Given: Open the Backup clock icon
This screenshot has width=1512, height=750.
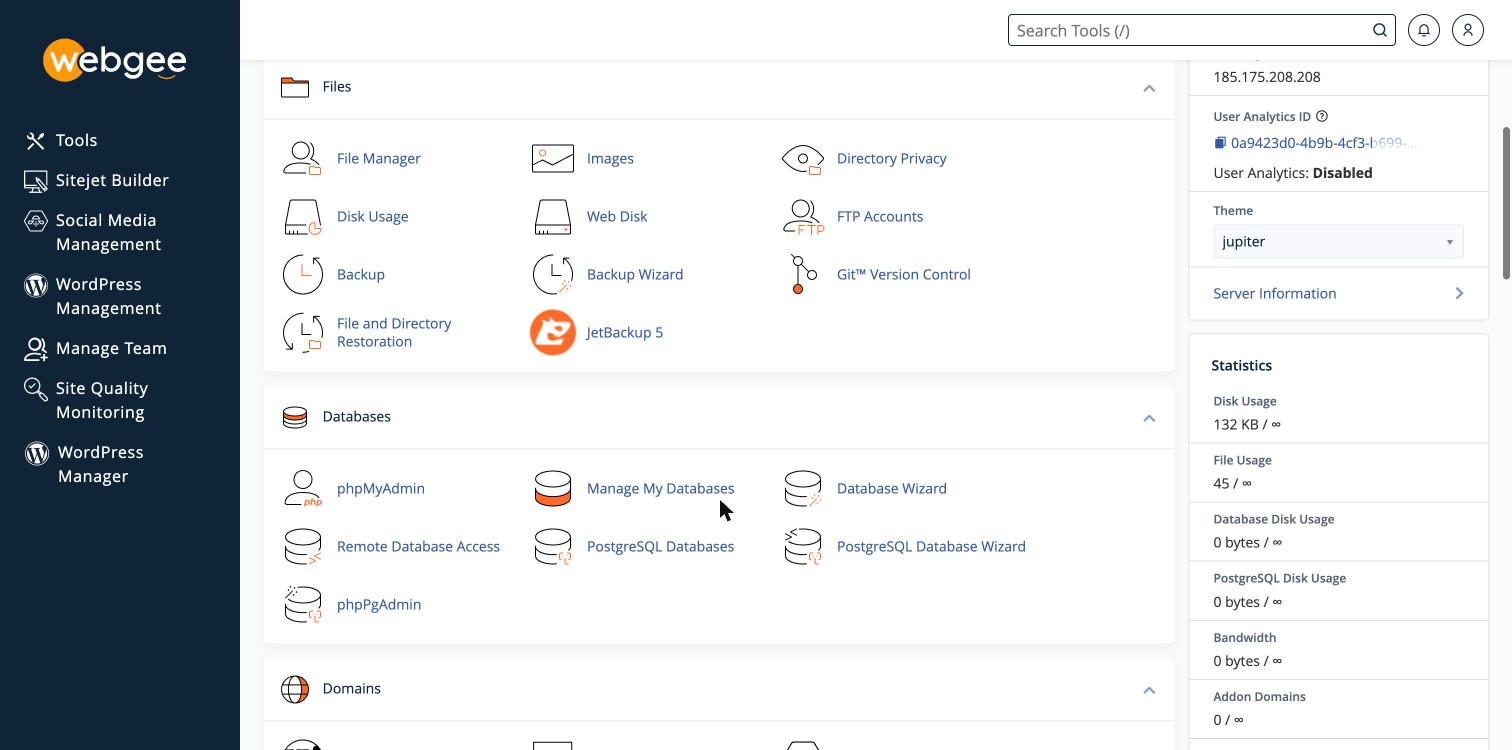Looking at the screenshot, I should [302, 274].
